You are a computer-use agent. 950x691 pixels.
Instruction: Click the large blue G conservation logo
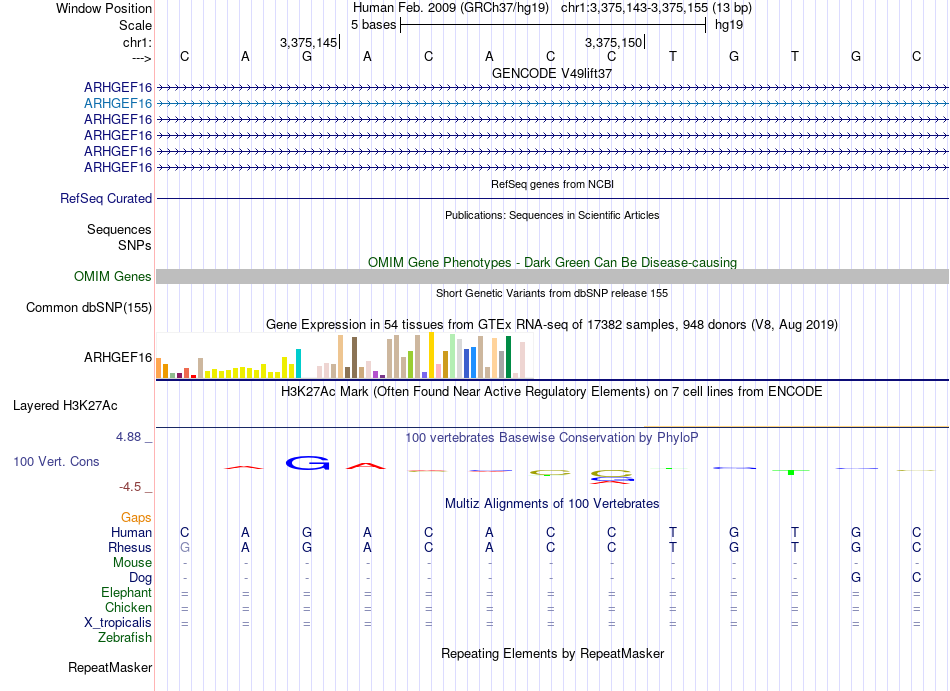tap(307, 463)
